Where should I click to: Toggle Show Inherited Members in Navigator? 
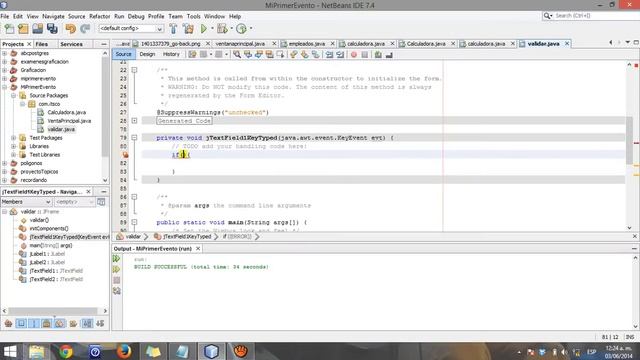(8, 323)
